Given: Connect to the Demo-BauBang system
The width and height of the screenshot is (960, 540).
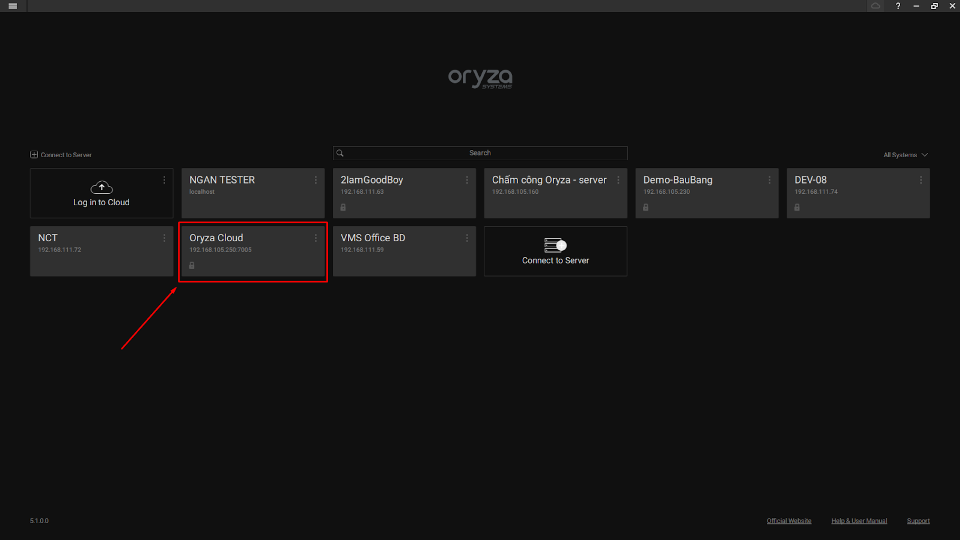Looking at the screenshot, I should (x=707, y=193).
